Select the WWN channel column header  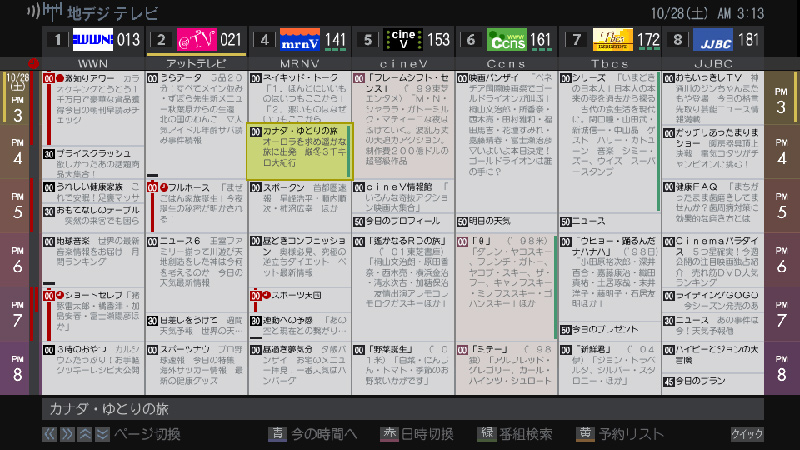pyautogui.click(x=93, y=64)
